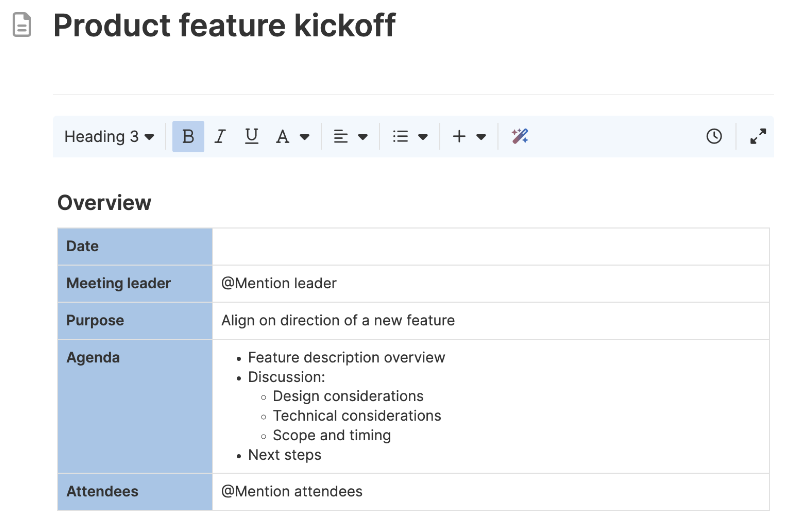
Task: Expand the bullet list options
Action: [x=423, y=137]
